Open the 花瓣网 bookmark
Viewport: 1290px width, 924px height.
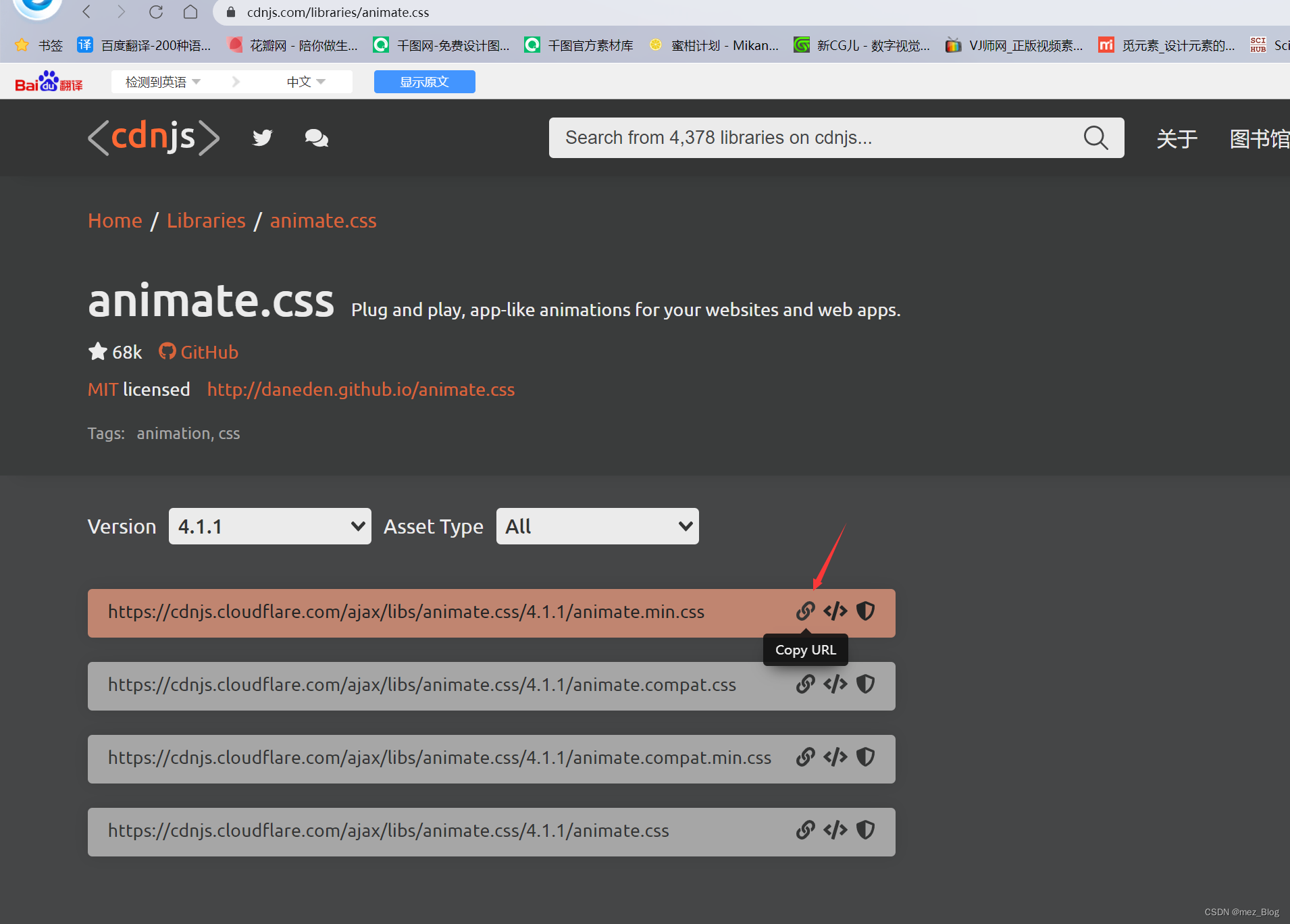click(293, 45)
